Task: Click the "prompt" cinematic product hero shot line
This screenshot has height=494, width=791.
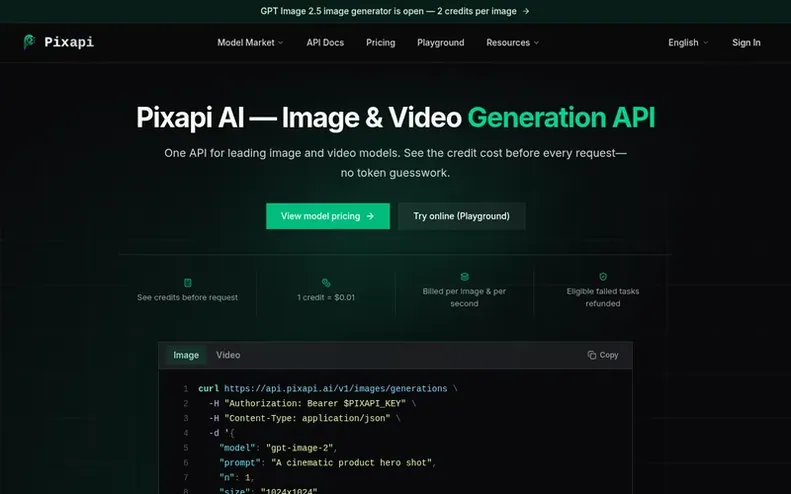Action: (x=327, y=462)
